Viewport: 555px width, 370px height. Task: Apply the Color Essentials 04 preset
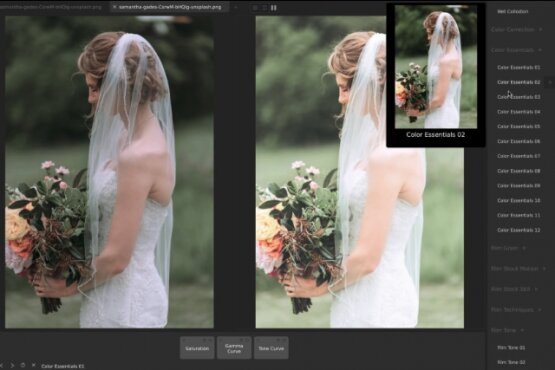point(519,112)
